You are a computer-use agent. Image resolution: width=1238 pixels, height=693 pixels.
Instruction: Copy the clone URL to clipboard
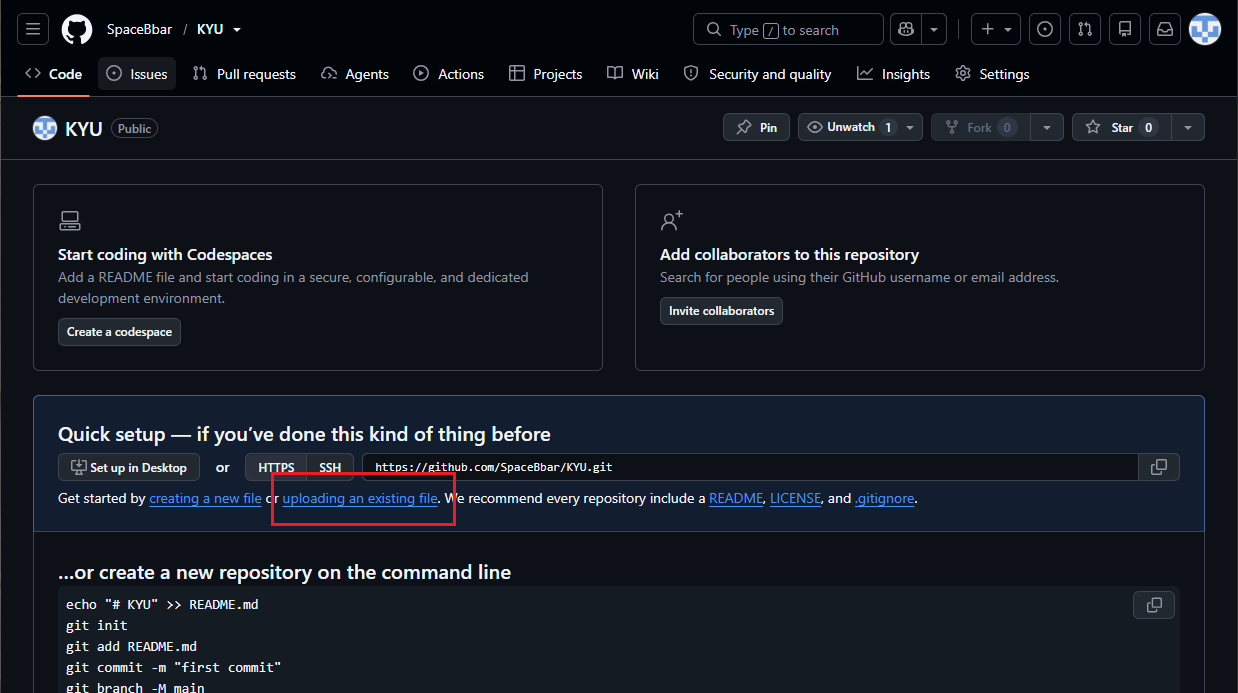(1159, 467)
